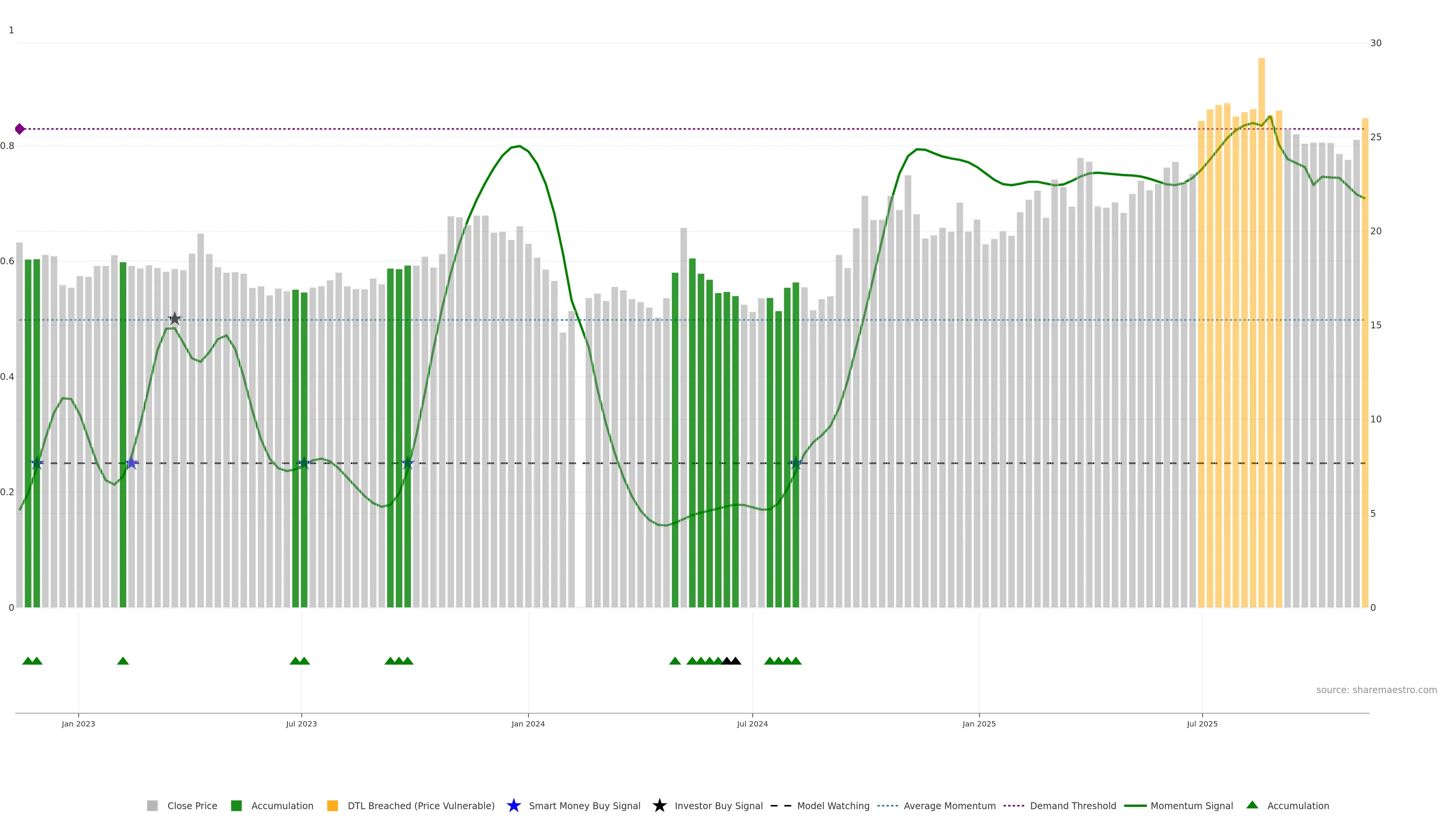The image size is (1456, 819).
Task: Click the blue Smart Money star in legend
Action: point(513,805)
